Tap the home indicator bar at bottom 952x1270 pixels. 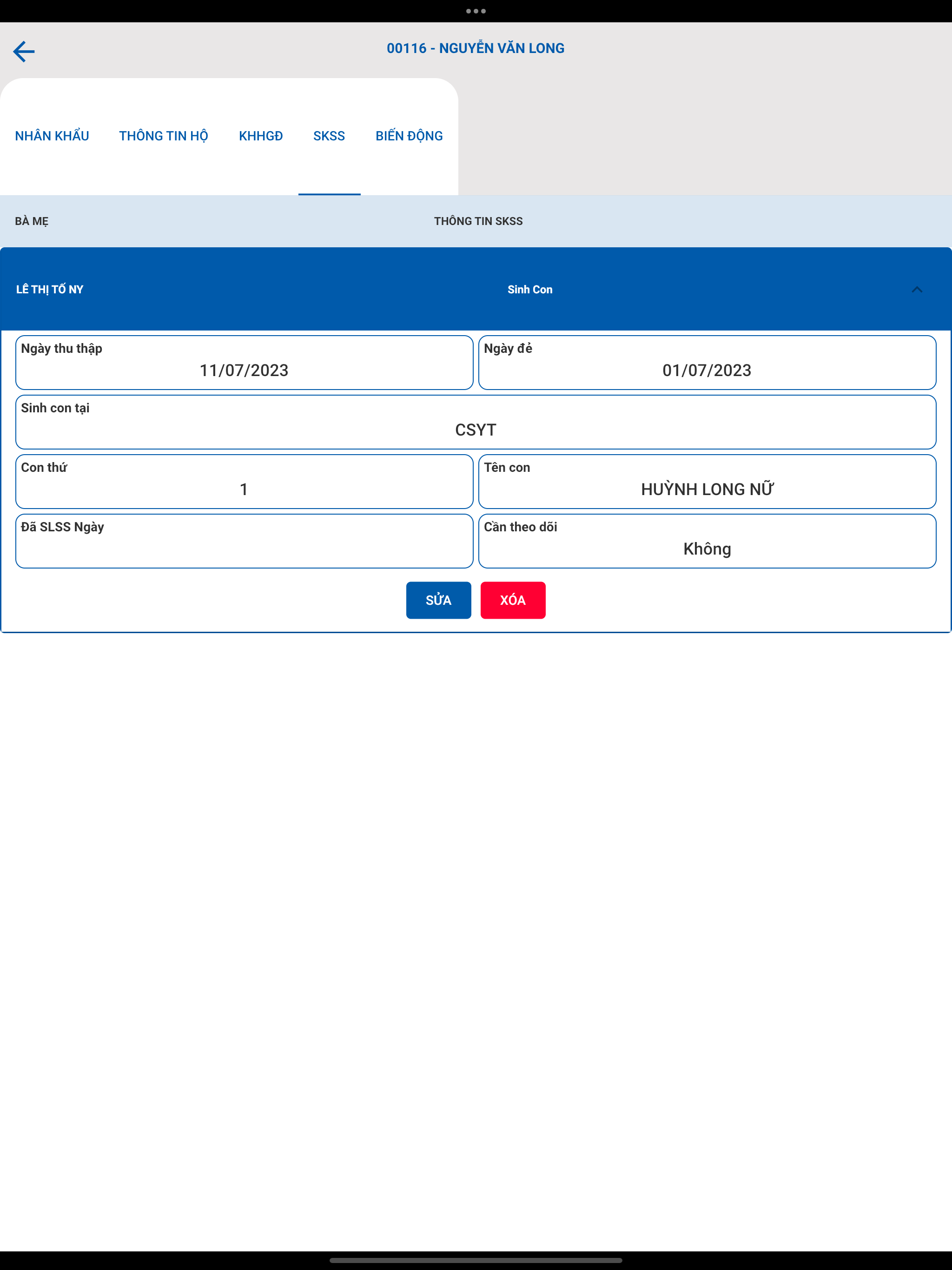coord(476,1260)
